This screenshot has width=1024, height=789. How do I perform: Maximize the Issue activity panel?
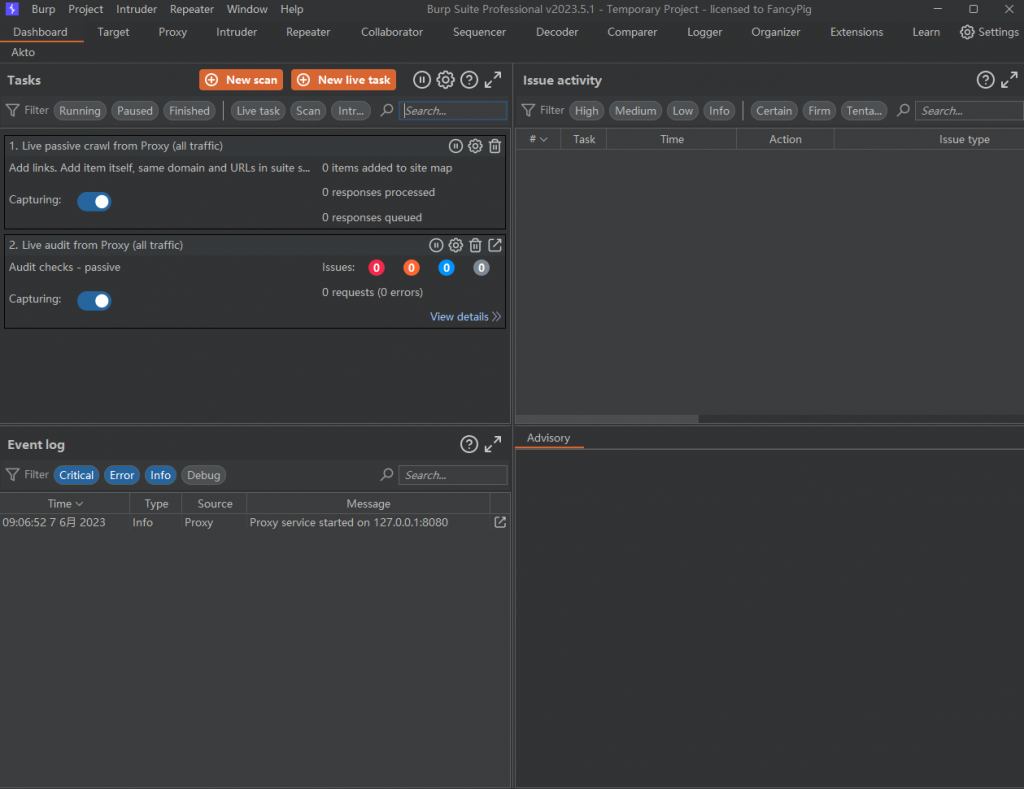(1009, 80)
